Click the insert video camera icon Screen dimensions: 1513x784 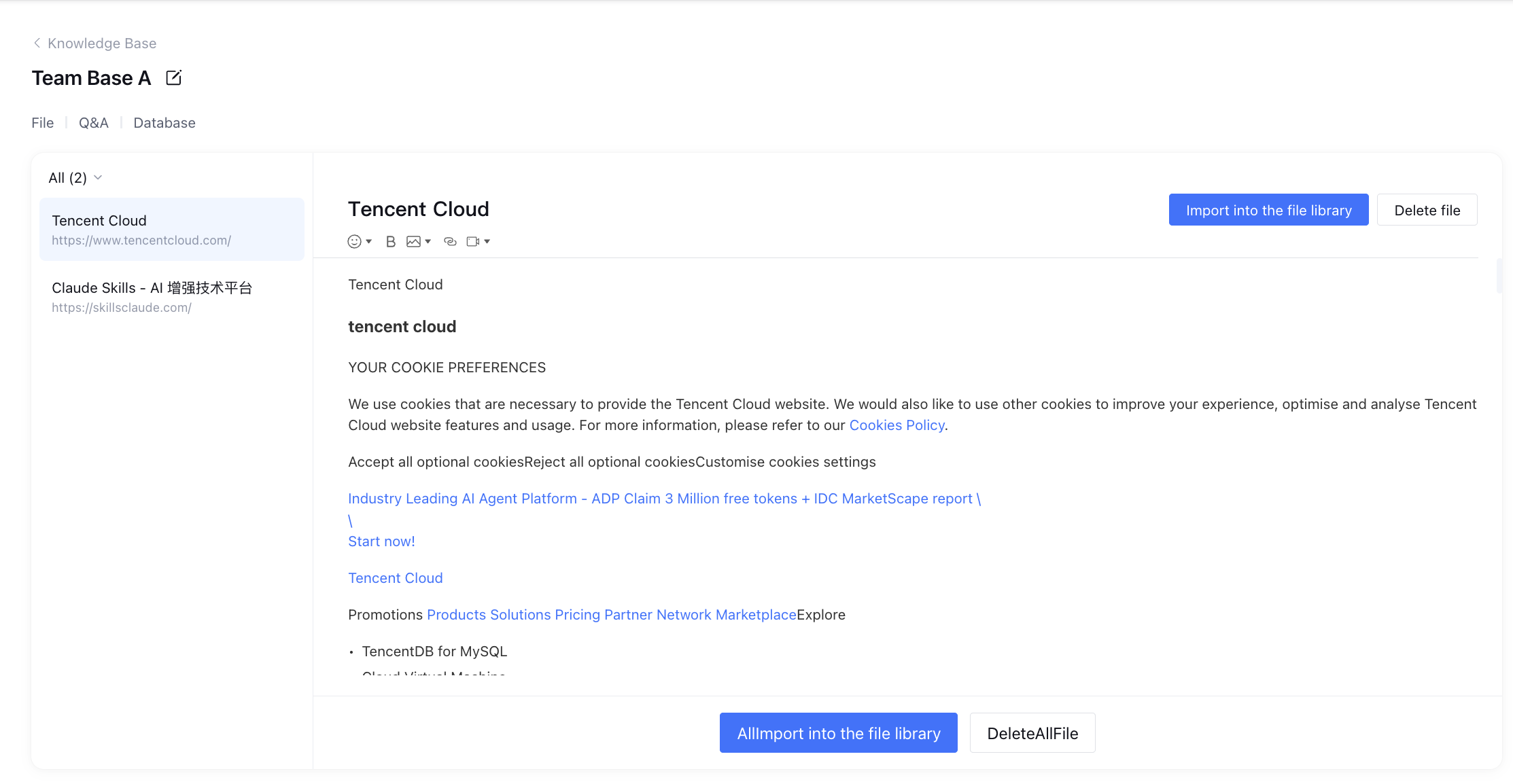click(473, 242)
